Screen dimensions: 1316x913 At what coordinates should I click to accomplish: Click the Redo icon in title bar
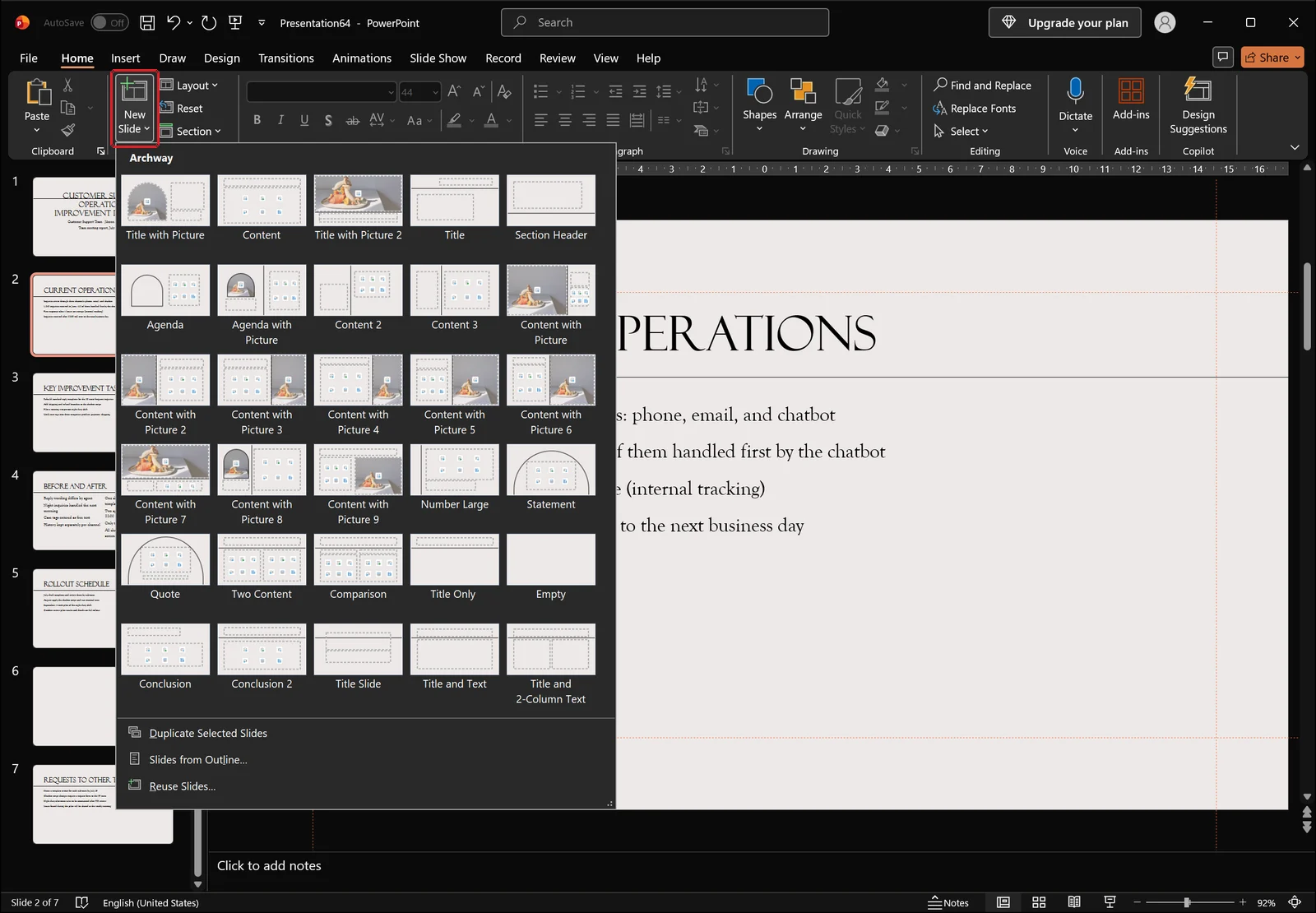point(209,23)
